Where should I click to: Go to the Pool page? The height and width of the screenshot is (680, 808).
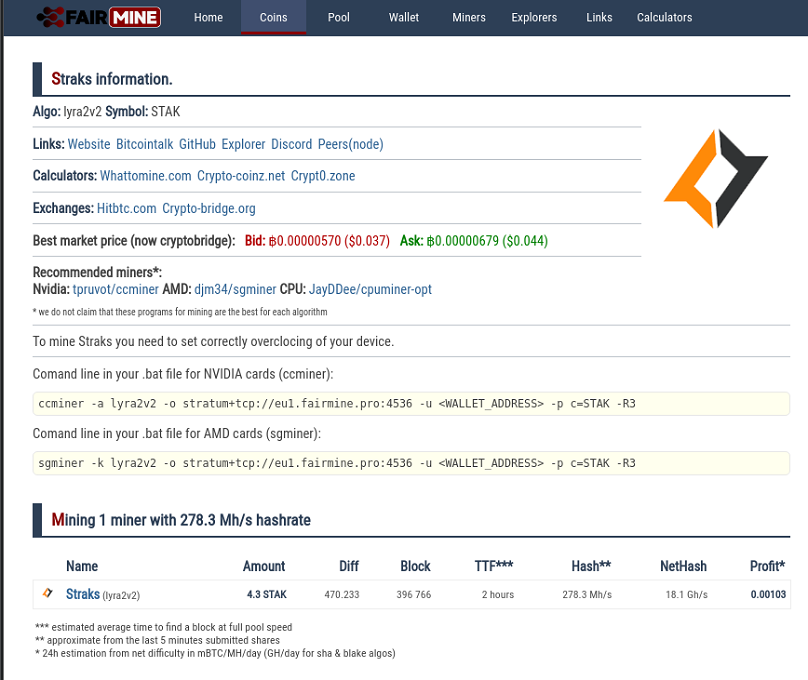tap(339, 18)
